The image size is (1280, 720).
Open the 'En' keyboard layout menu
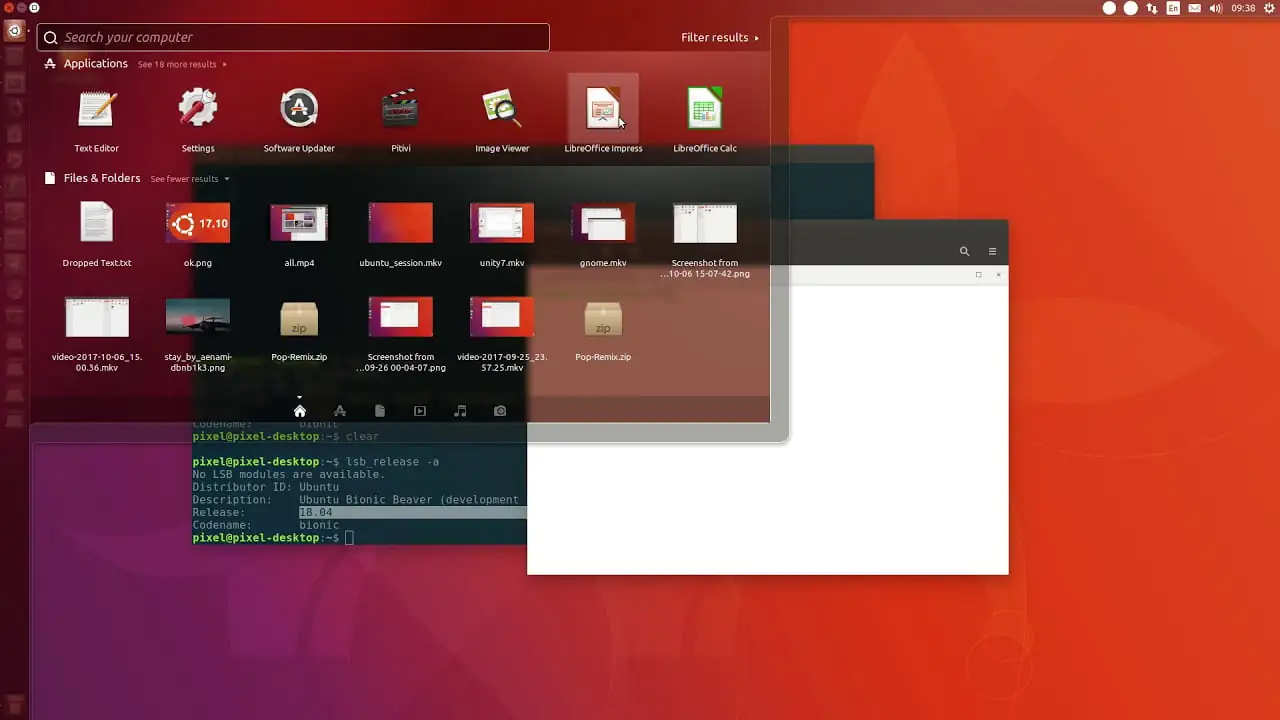click(x=1174, y=8)
